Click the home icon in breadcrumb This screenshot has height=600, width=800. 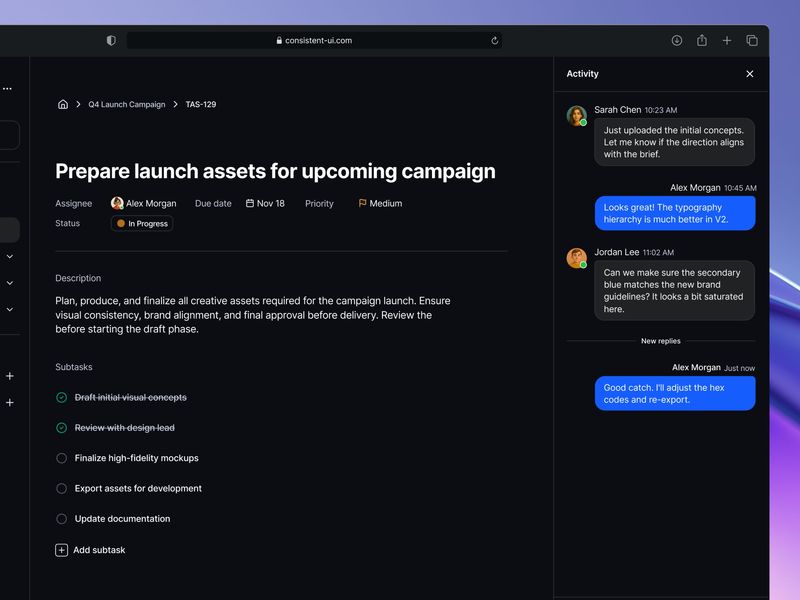63,104
